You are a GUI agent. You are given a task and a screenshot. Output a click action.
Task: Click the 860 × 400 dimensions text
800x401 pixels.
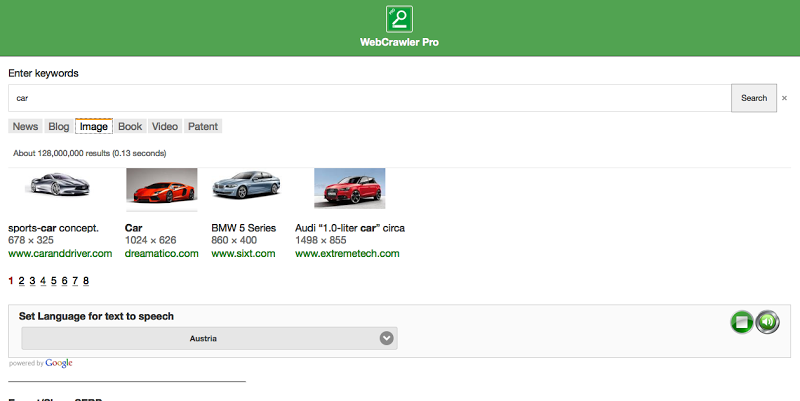234,240
